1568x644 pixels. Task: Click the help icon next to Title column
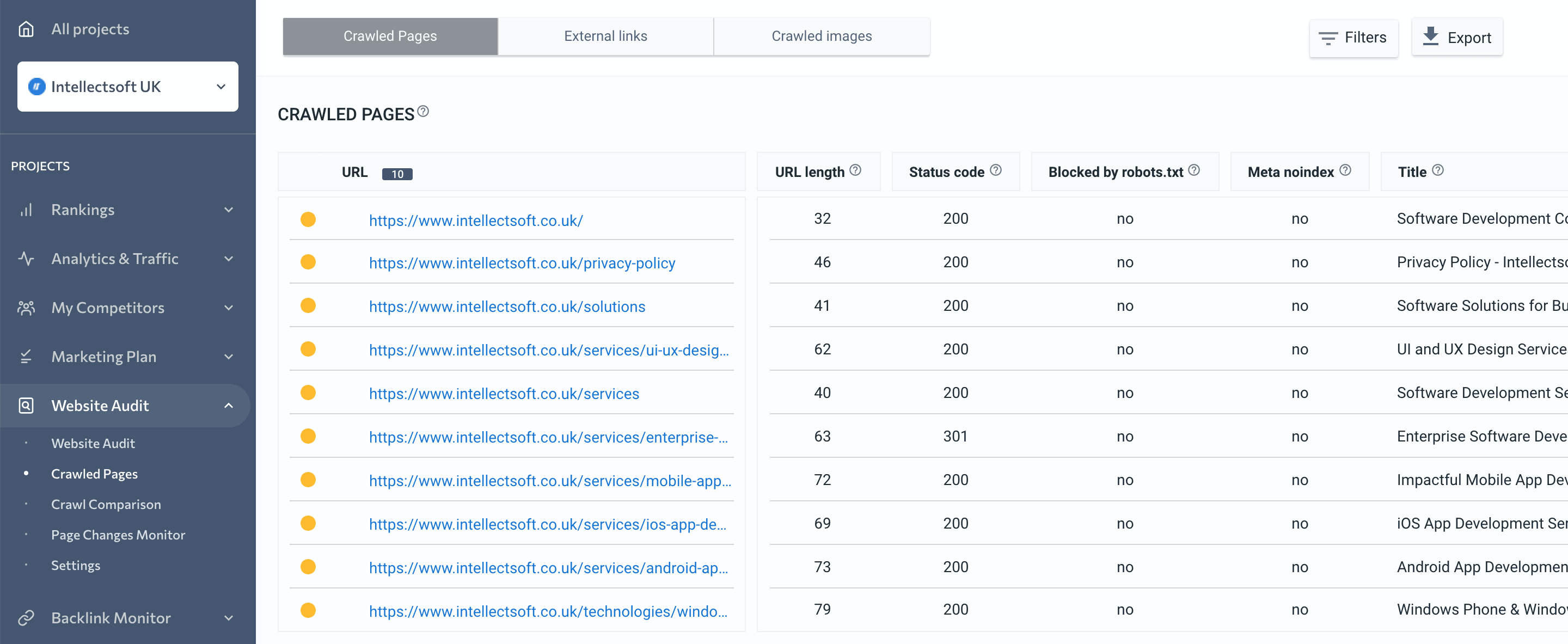(x=1438, y=170)
